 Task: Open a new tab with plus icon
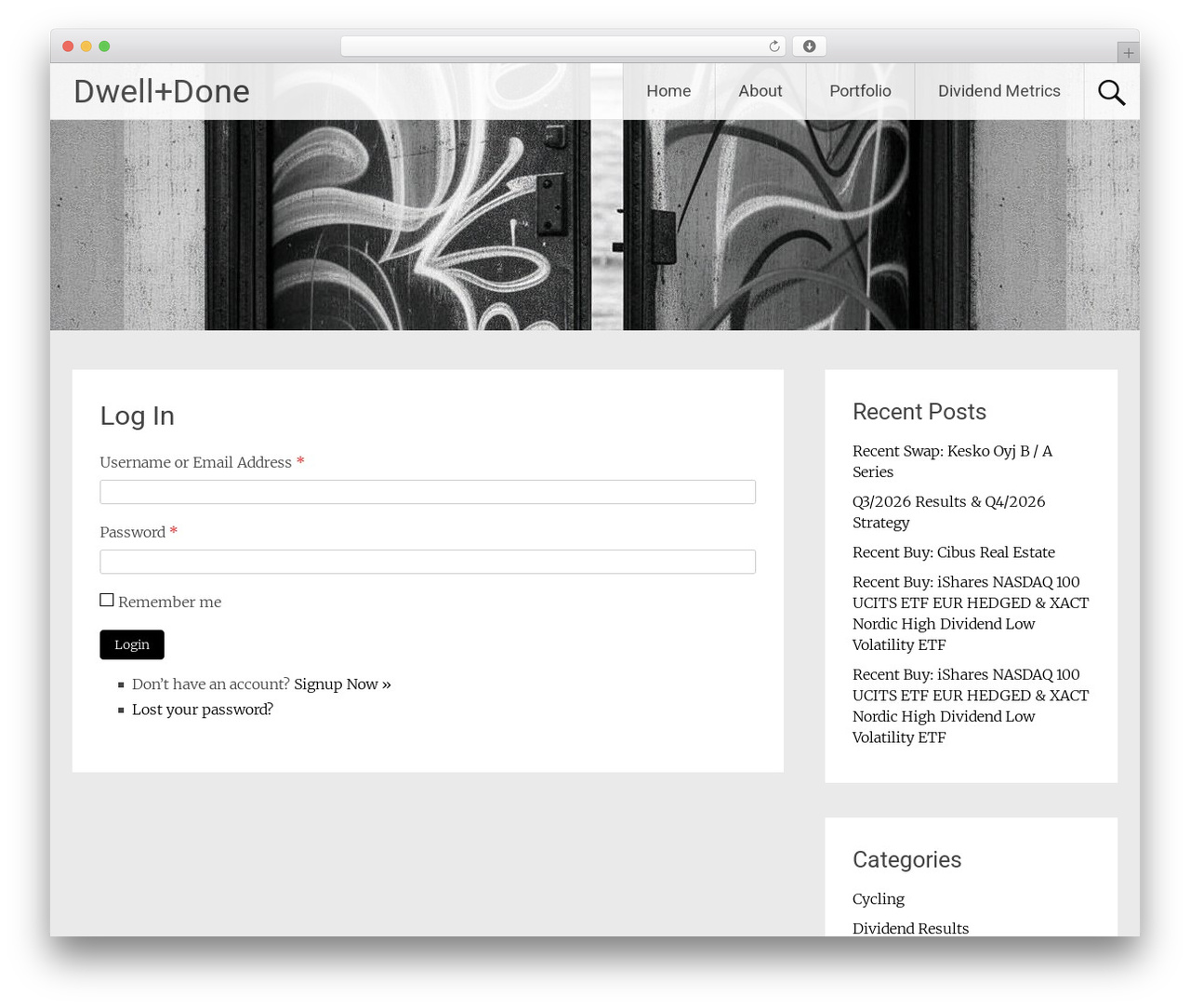pos(1128,53)
